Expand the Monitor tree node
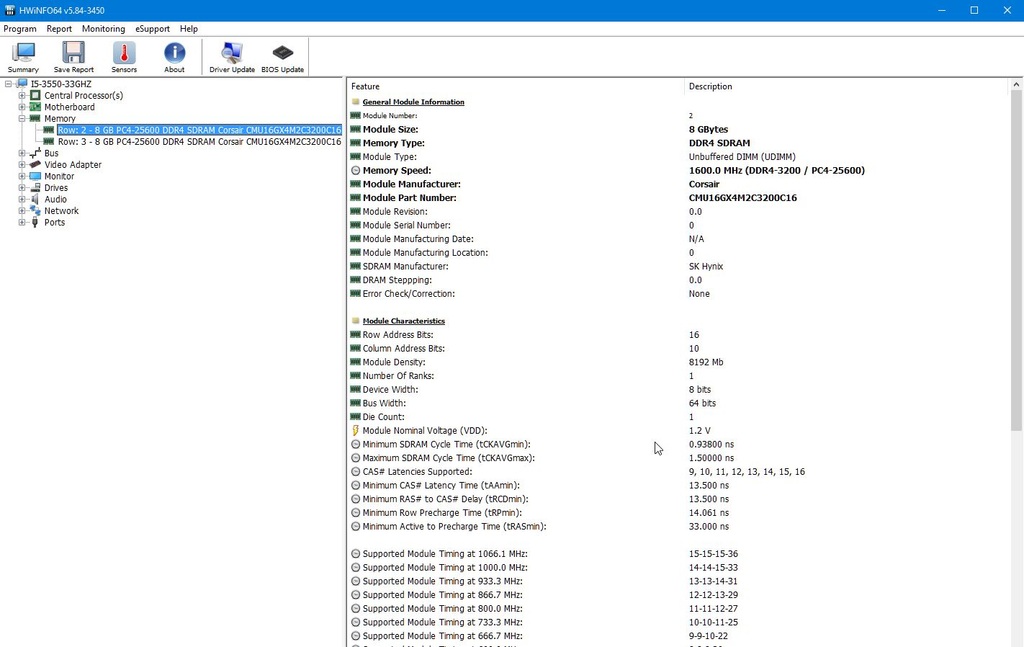The width and height of the screenshot is (1024, 647). click(22, 176)
